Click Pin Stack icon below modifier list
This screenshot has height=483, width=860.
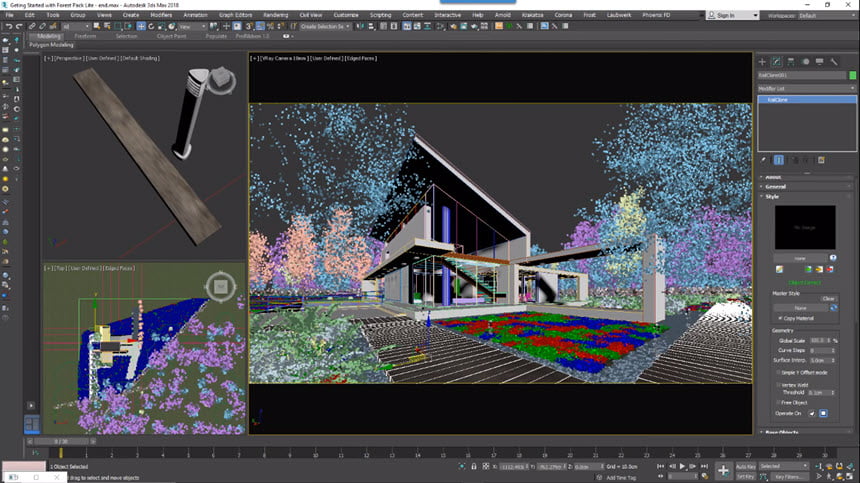coord(763,160)
